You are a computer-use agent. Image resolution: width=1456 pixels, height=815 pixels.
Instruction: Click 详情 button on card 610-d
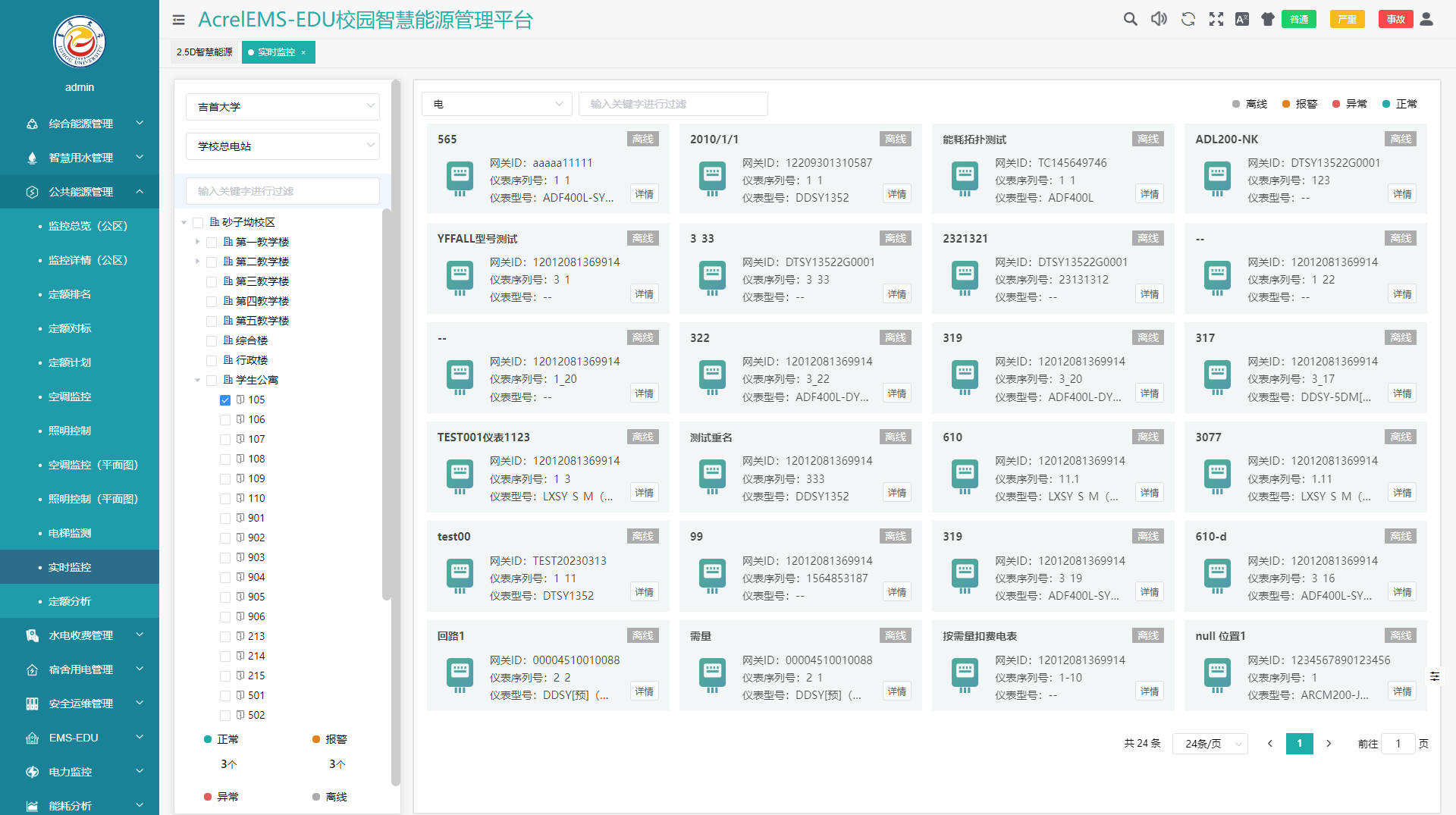point(1402,592)
